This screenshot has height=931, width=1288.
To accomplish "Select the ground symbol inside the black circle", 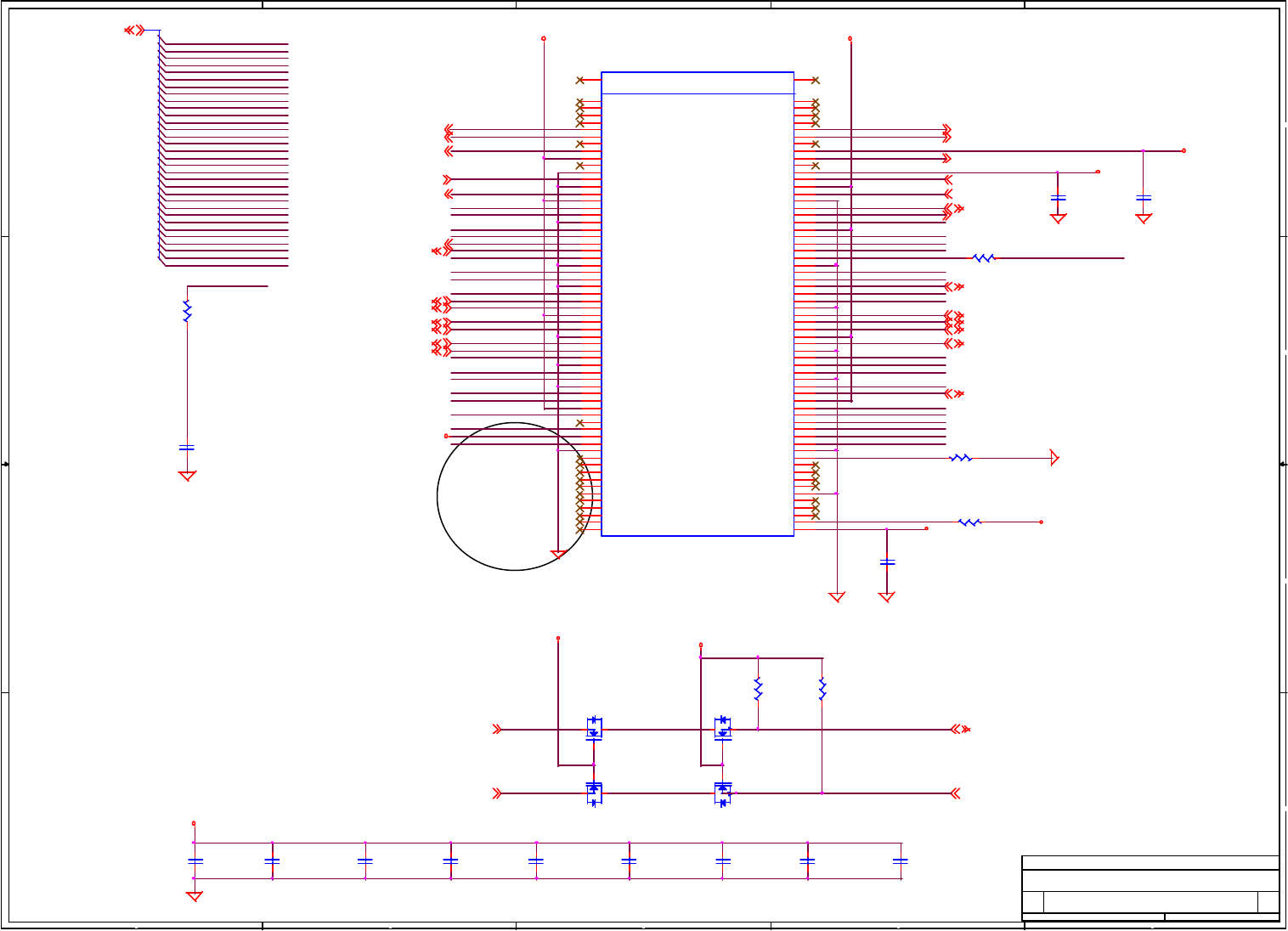I will [558, 555].
